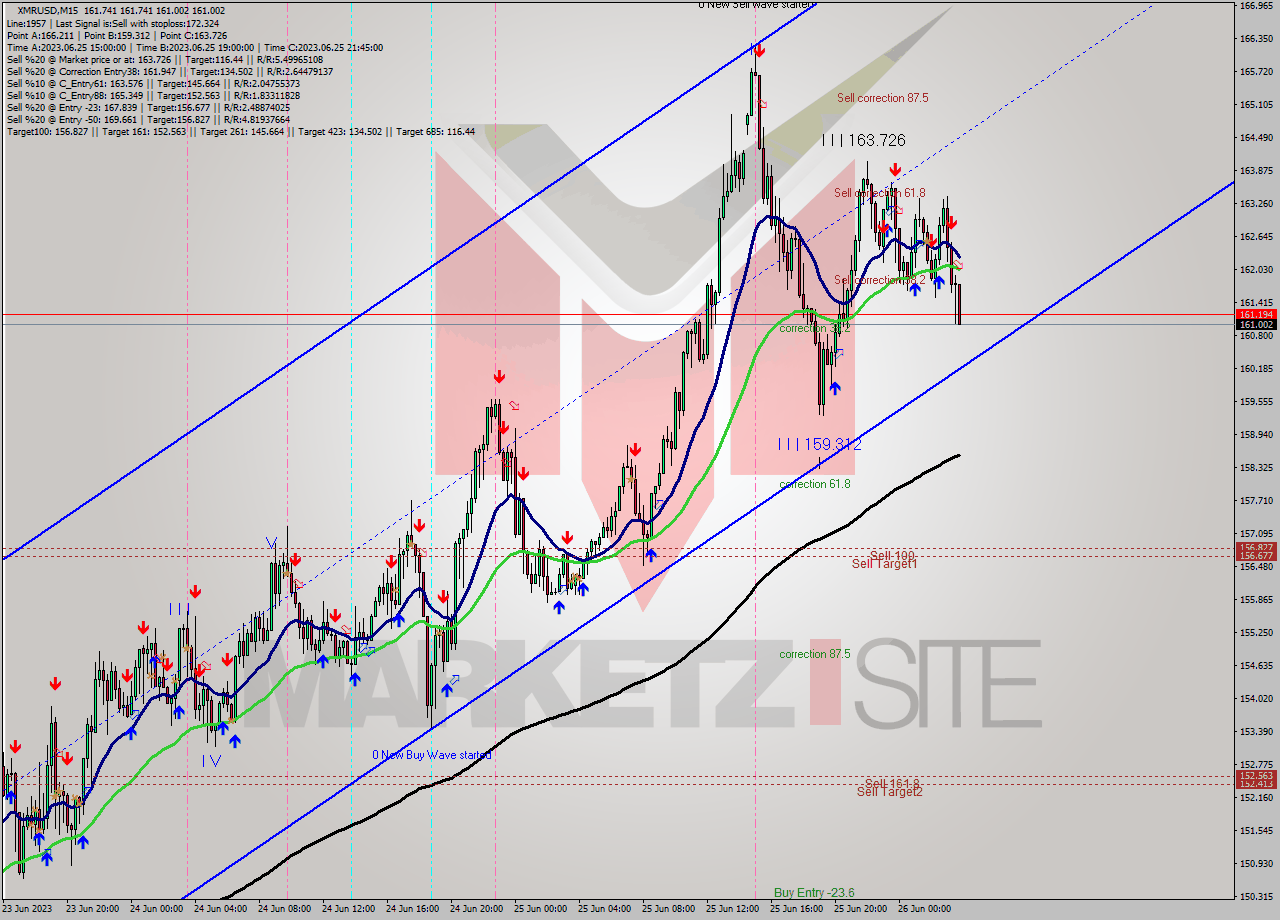Click 155.250 on the price axis
The width and height of the screenshot is (1280, 920).
(x=1255, y=633)
